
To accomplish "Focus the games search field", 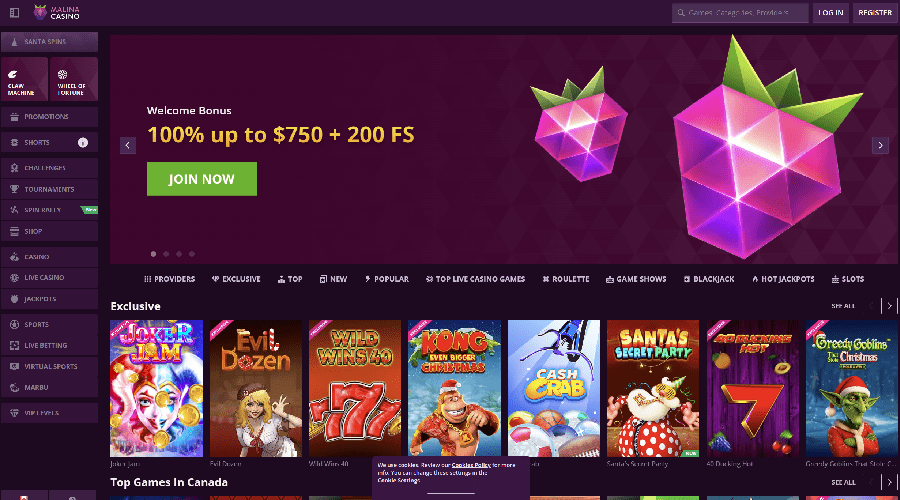I will tap(740, 13).
